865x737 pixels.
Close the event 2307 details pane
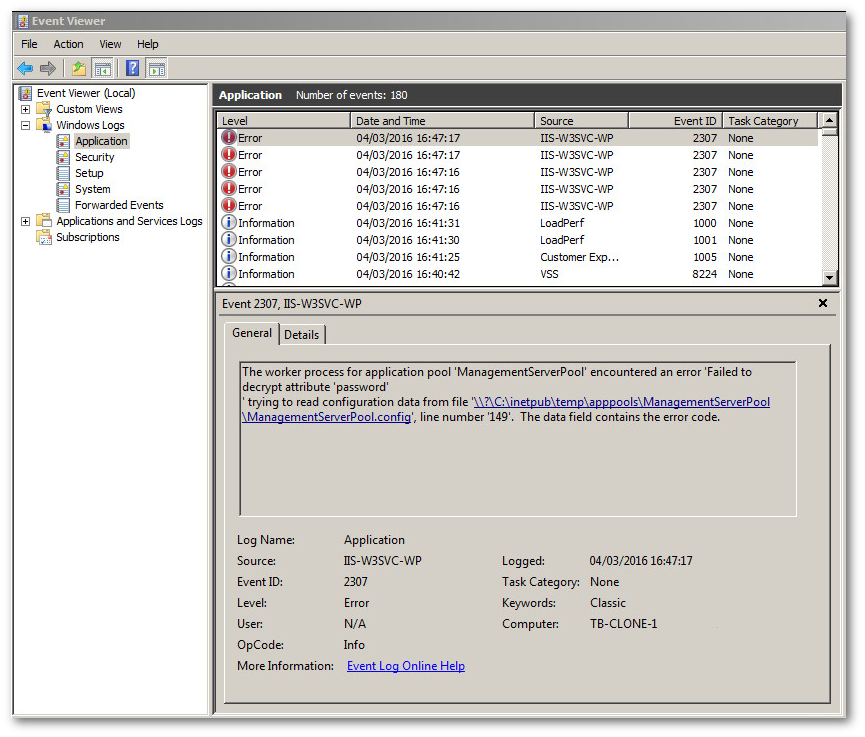[x=823, y=303]
